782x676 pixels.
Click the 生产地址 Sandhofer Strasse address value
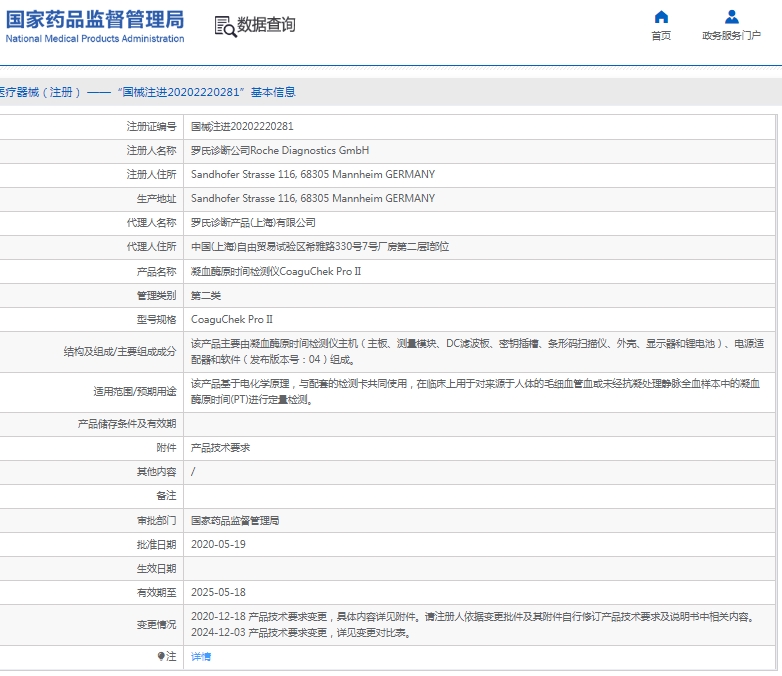click(313, 198)
